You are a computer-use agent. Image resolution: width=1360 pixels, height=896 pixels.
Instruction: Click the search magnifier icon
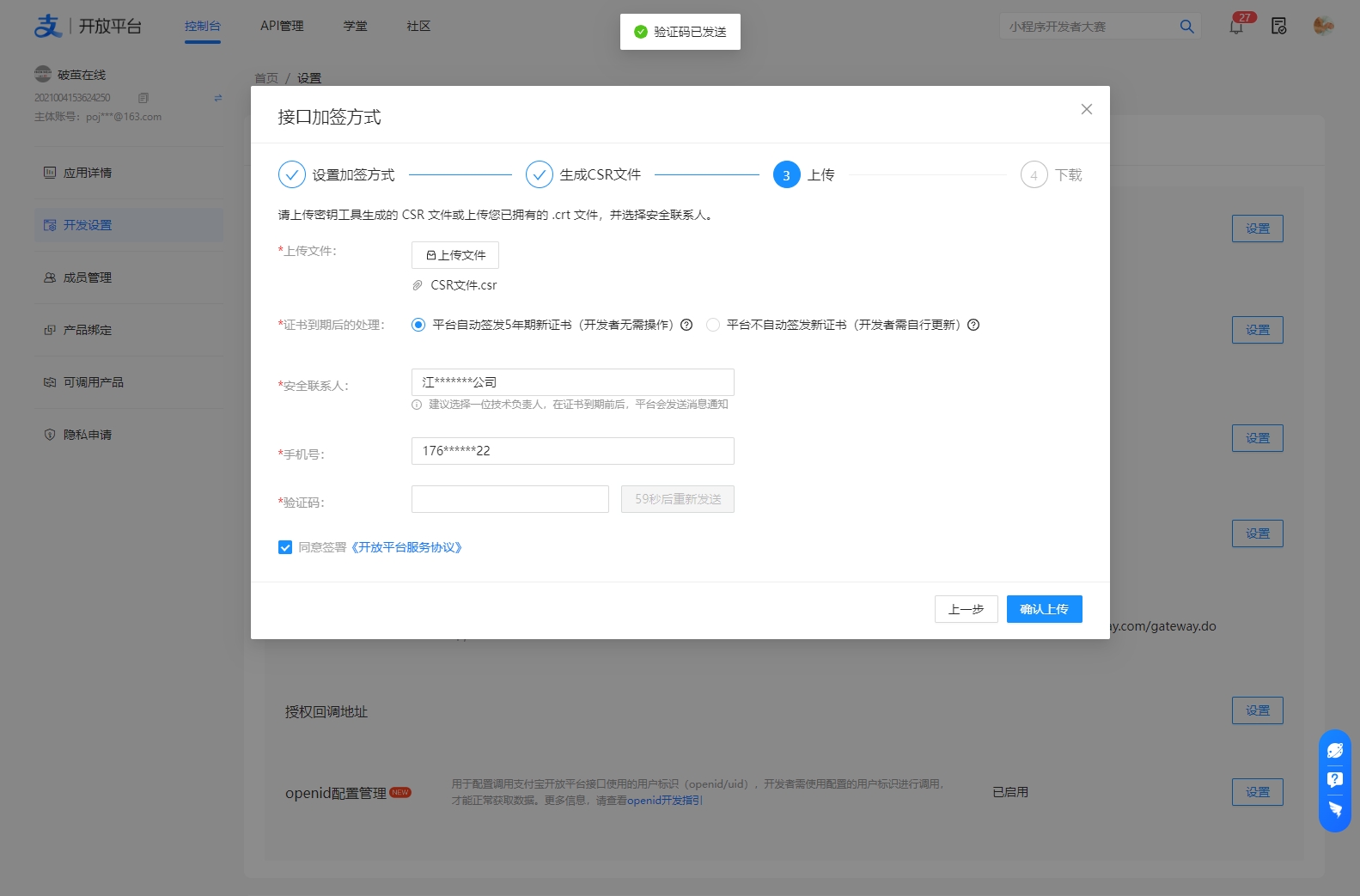[1187, 27]
